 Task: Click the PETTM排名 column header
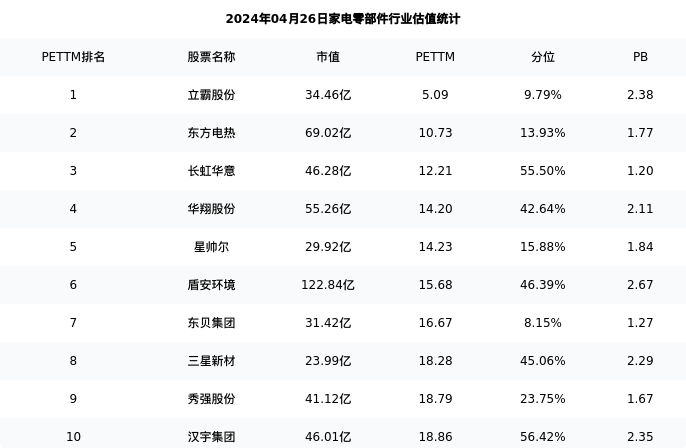[73, 57]
